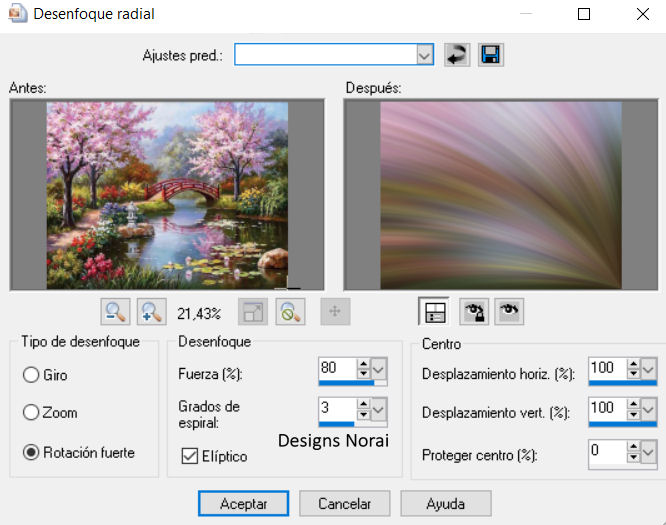Zoom in preview with plus magnifier
Viewport: 666px width, 525px height.
click(x=151, y=312)
